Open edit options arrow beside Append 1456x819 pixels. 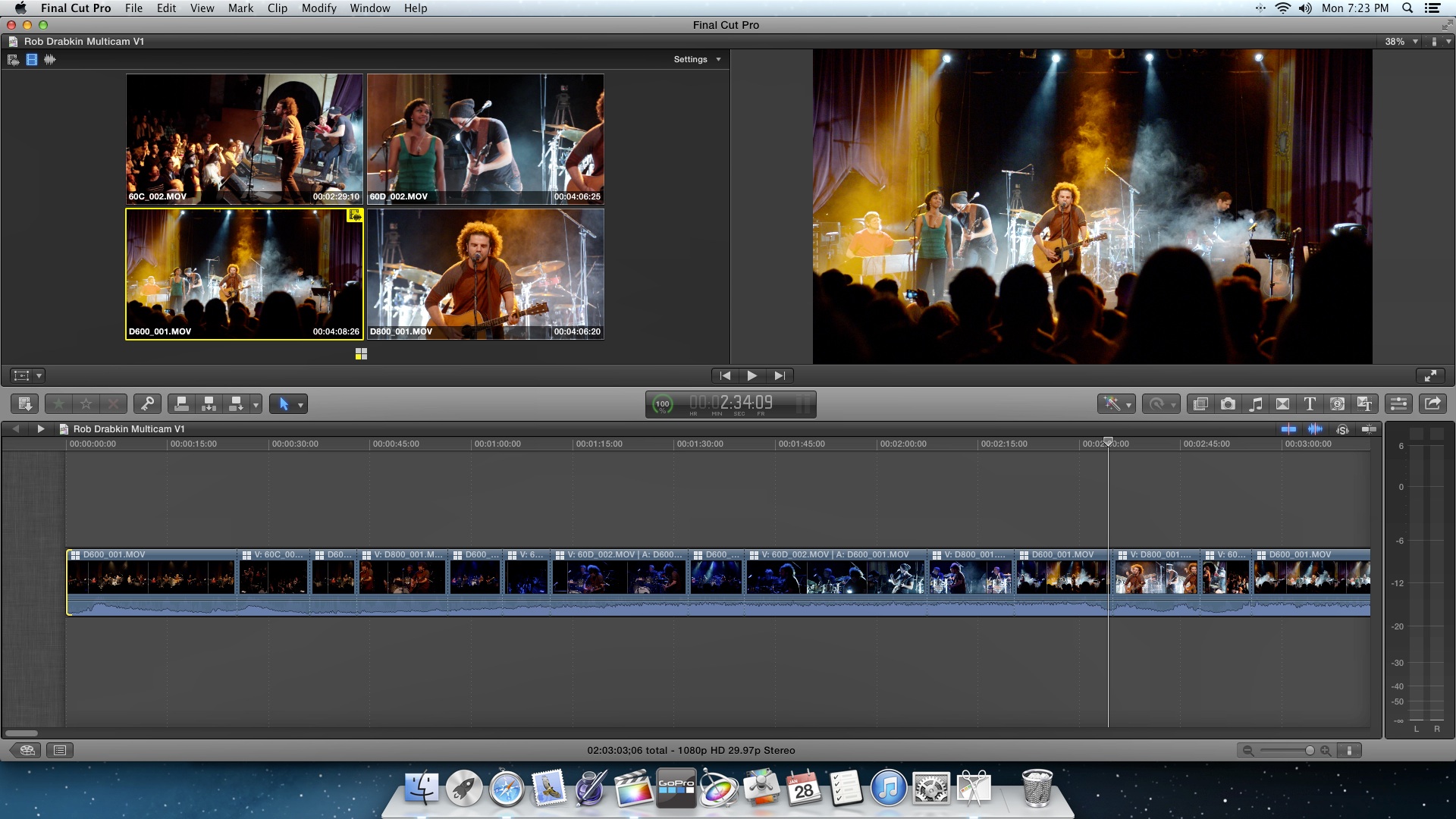click(256, 404)
